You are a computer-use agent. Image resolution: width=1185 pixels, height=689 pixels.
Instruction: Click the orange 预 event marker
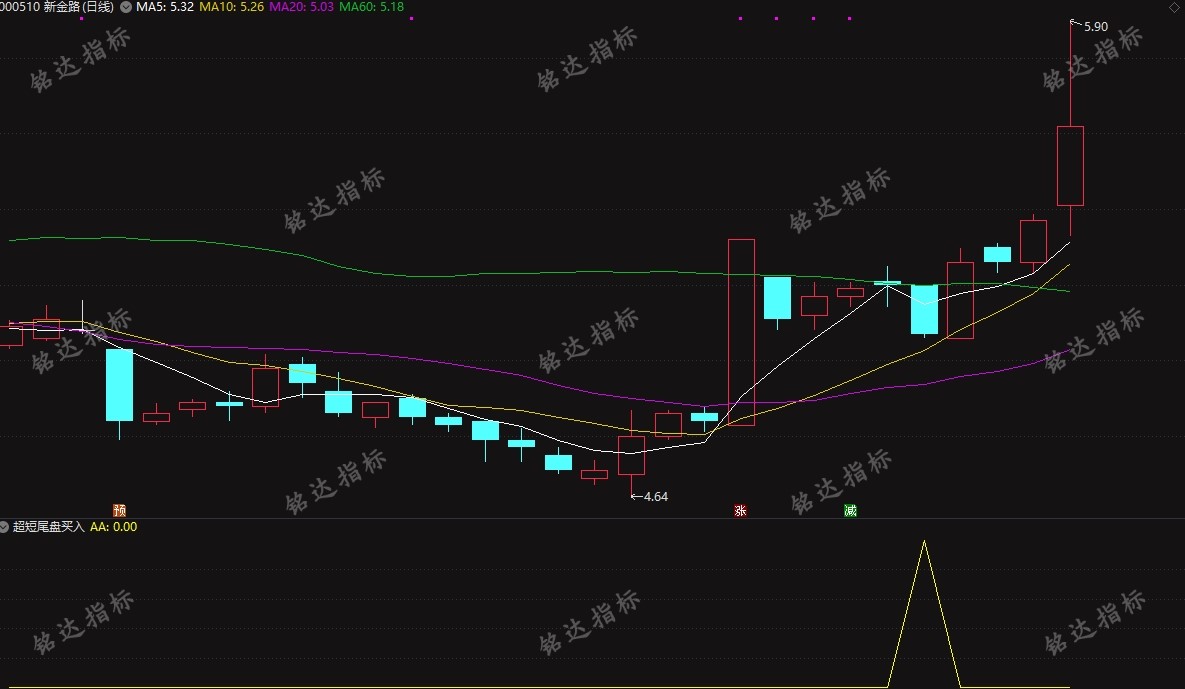pos(119,511)
